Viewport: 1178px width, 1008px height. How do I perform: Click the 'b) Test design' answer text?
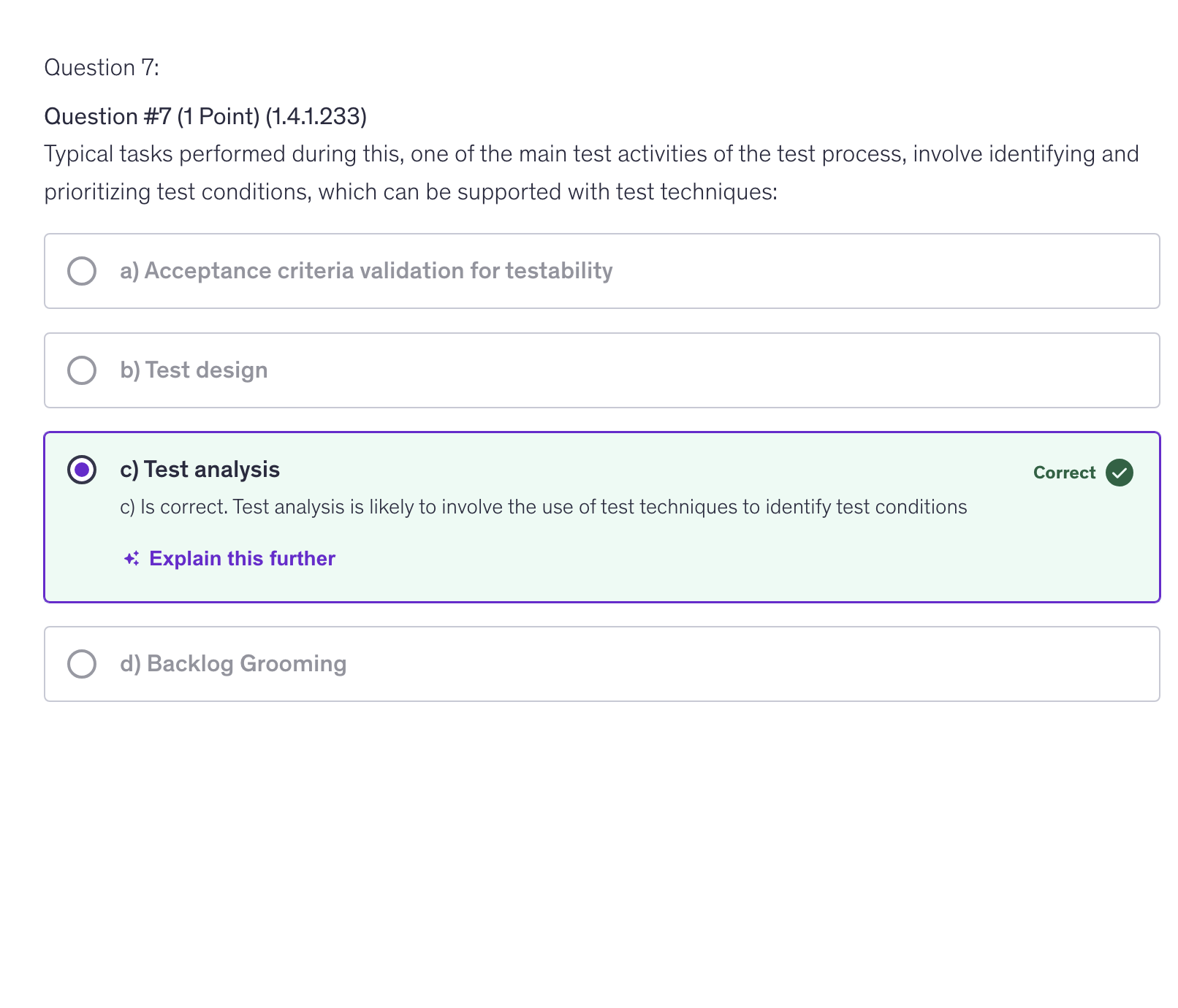coord(194,370)
